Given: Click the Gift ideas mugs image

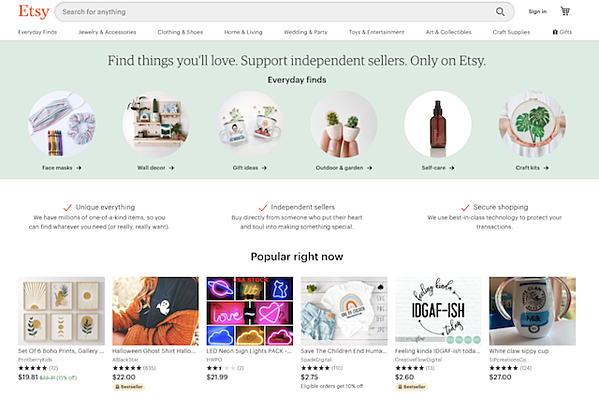Looking at the screenshot, I should pos(250,124).
